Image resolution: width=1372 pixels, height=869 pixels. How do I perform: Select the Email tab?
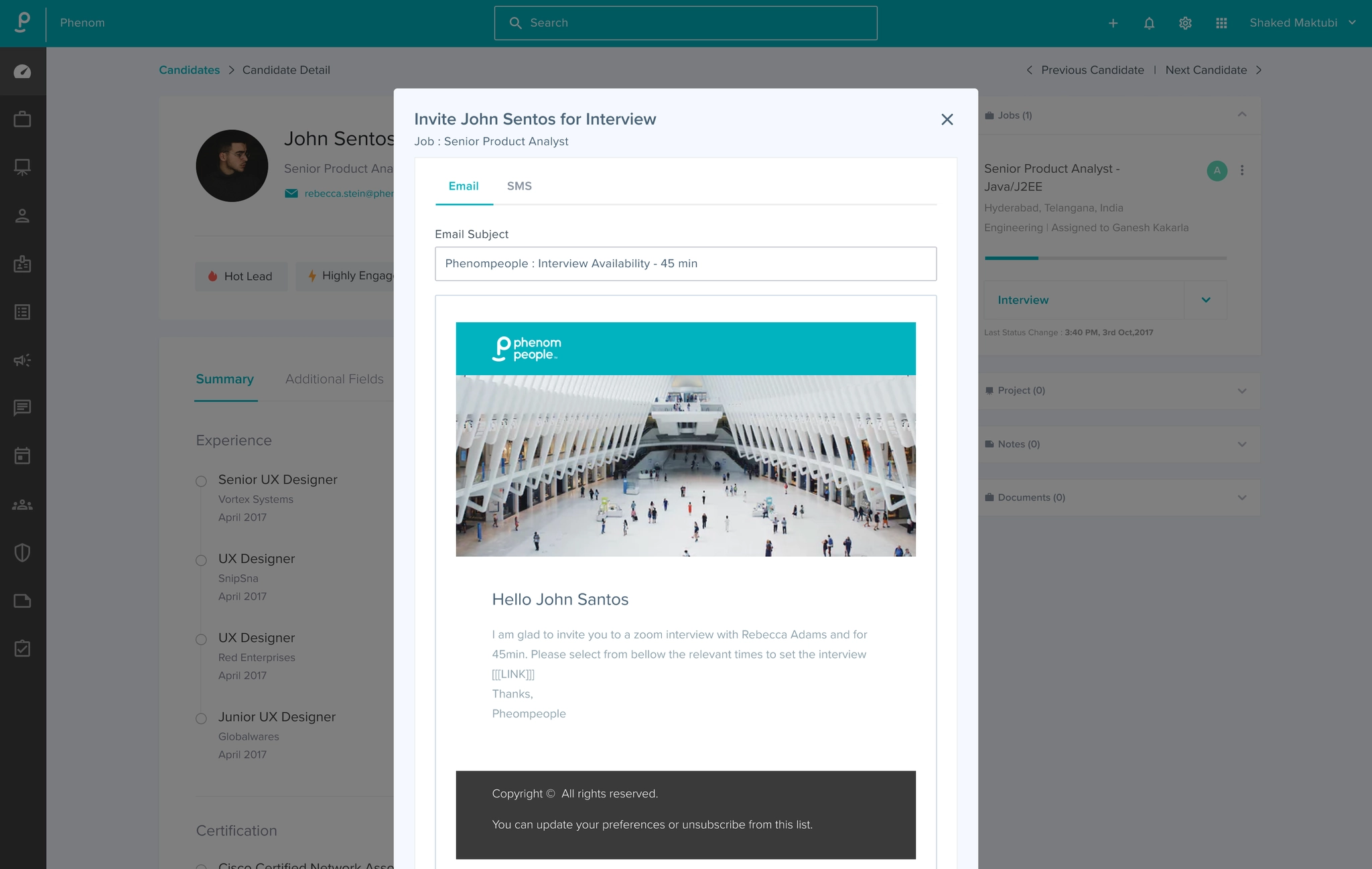(464, 186)
